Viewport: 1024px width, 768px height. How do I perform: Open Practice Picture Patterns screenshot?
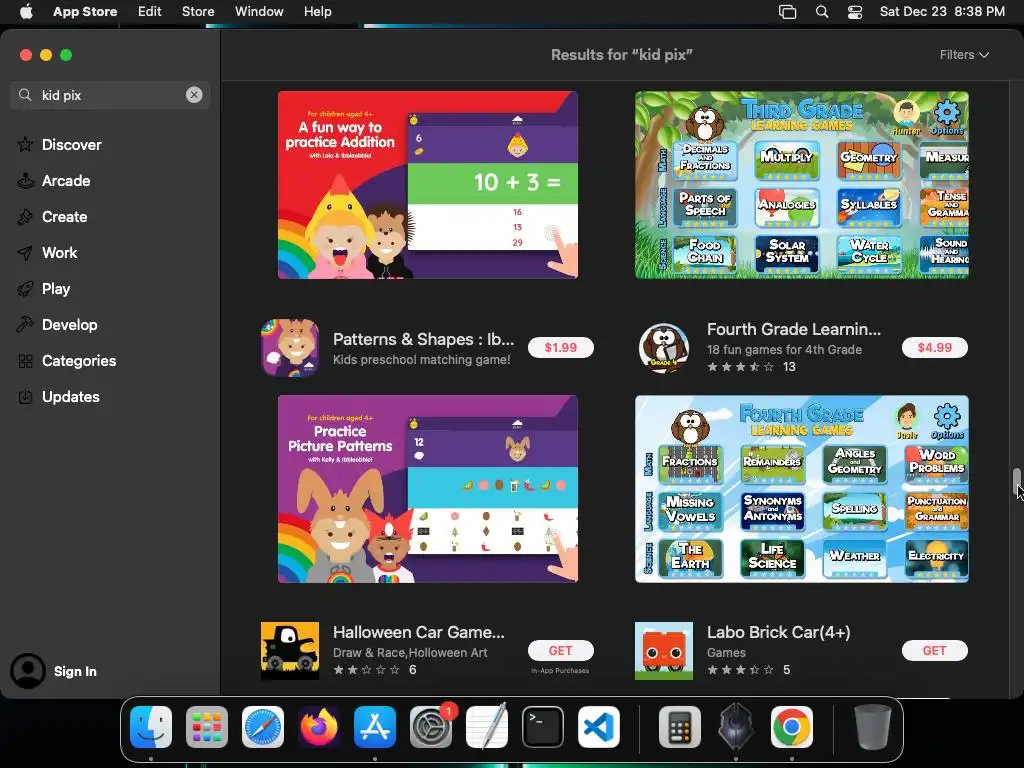point(428,488)
